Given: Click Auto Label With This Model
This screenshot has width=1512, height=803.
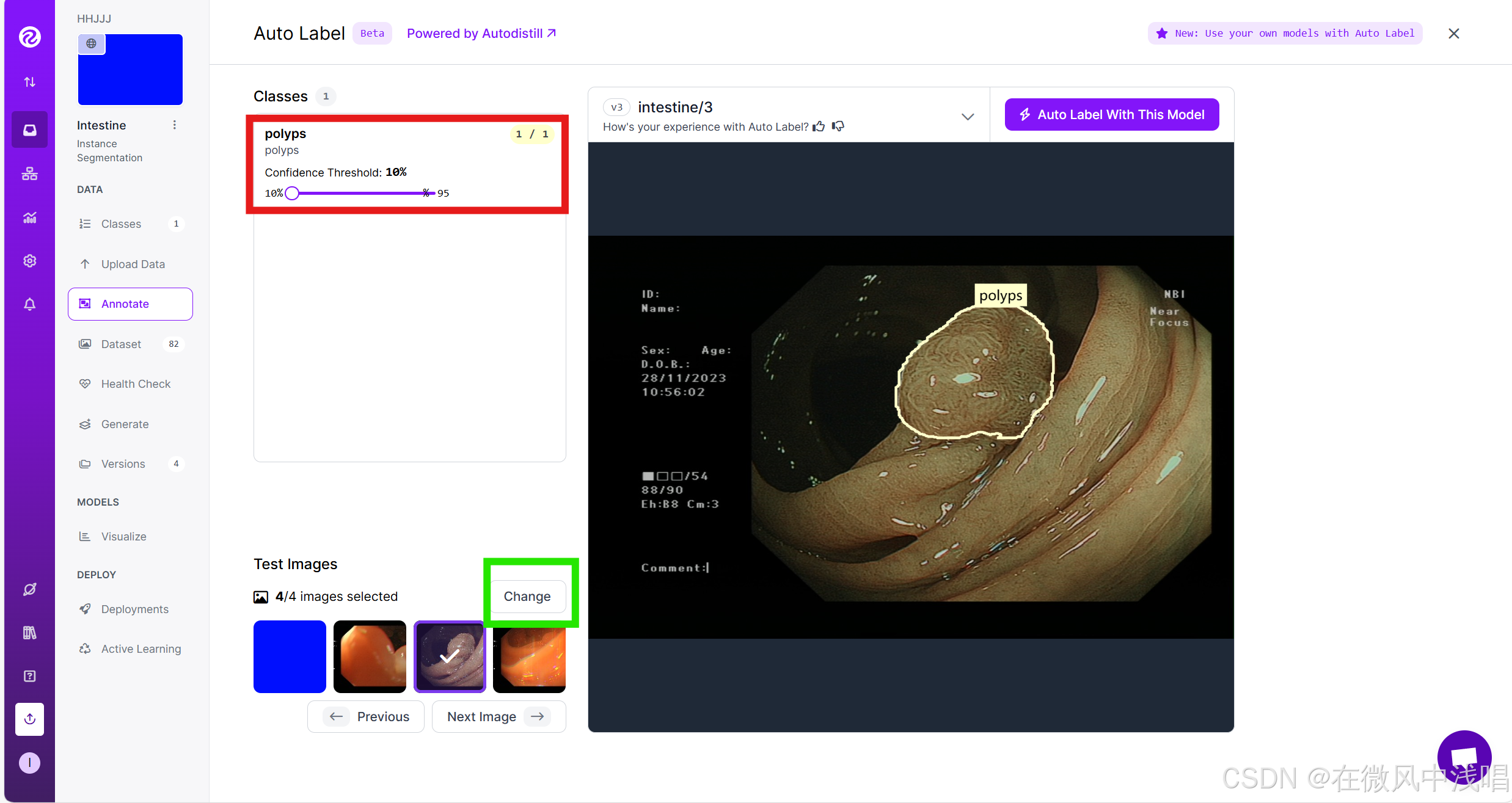Looking at the screenshot, I should point(1111,114).
